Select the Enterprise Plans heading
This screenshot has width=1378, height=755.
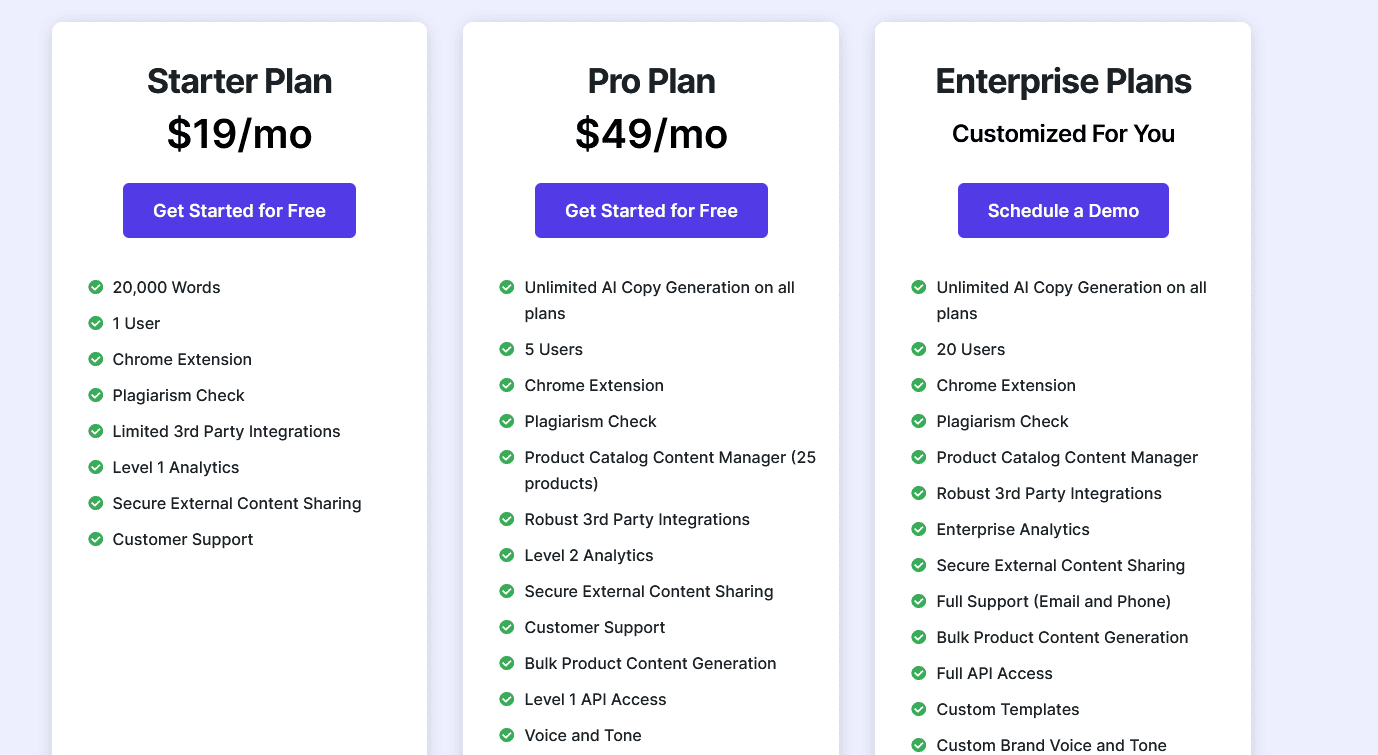1063,82
